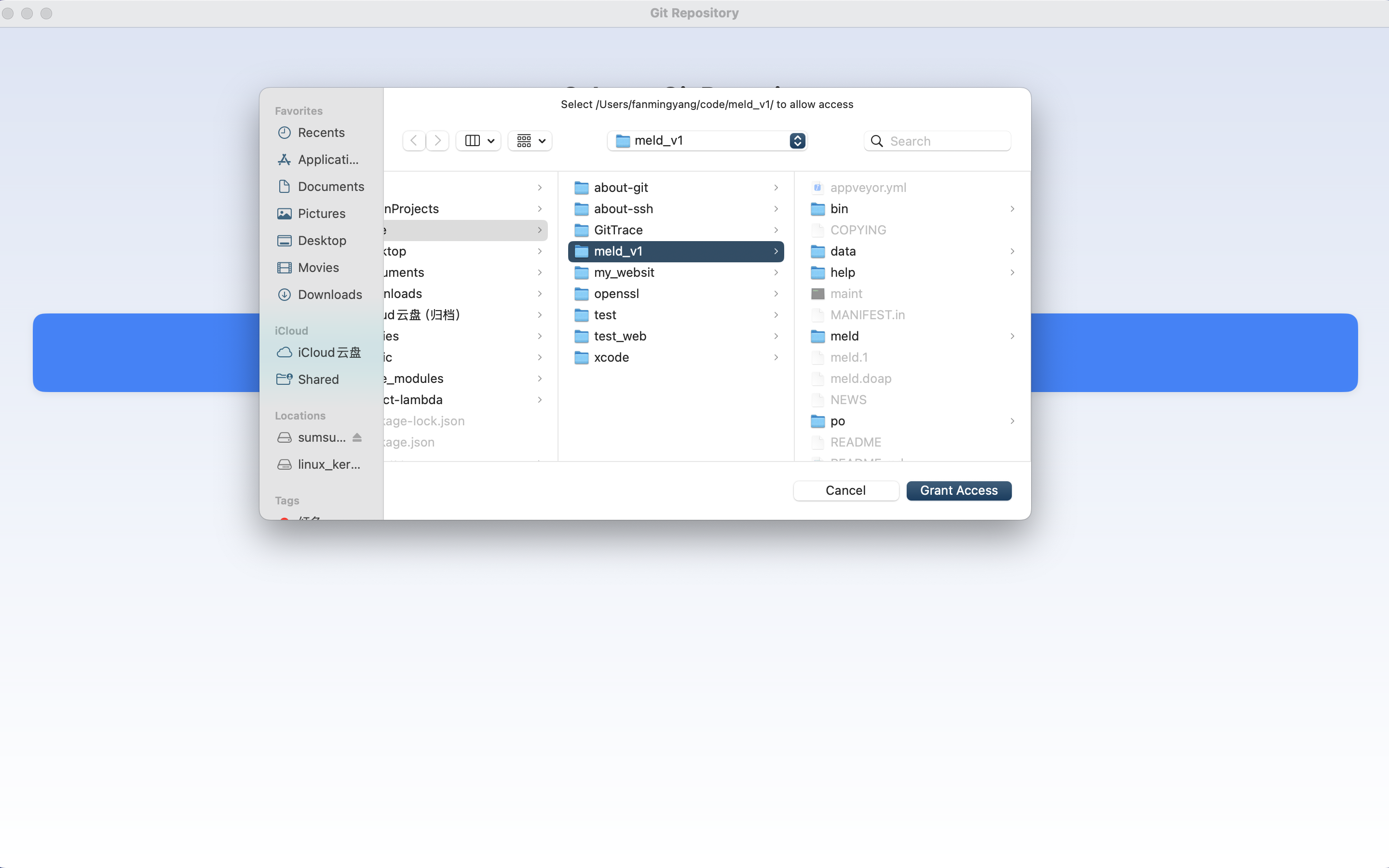The image size is (1389, 868).
Task: Click the back navigation arrow
Action: tap(413, 141)
